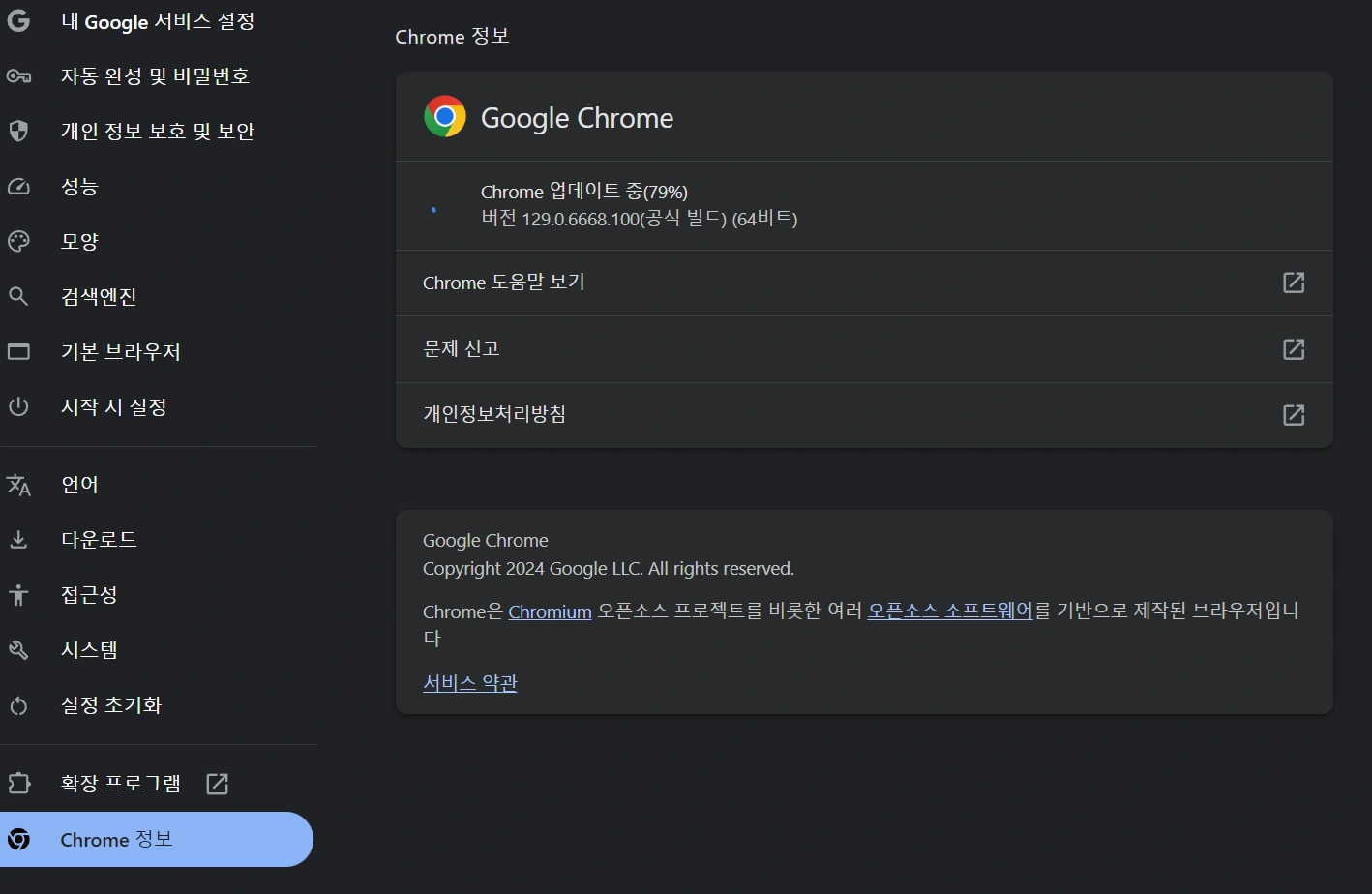
Task: Click the magnifier icon next to 검색엔진
Action: tap(18, 296)
